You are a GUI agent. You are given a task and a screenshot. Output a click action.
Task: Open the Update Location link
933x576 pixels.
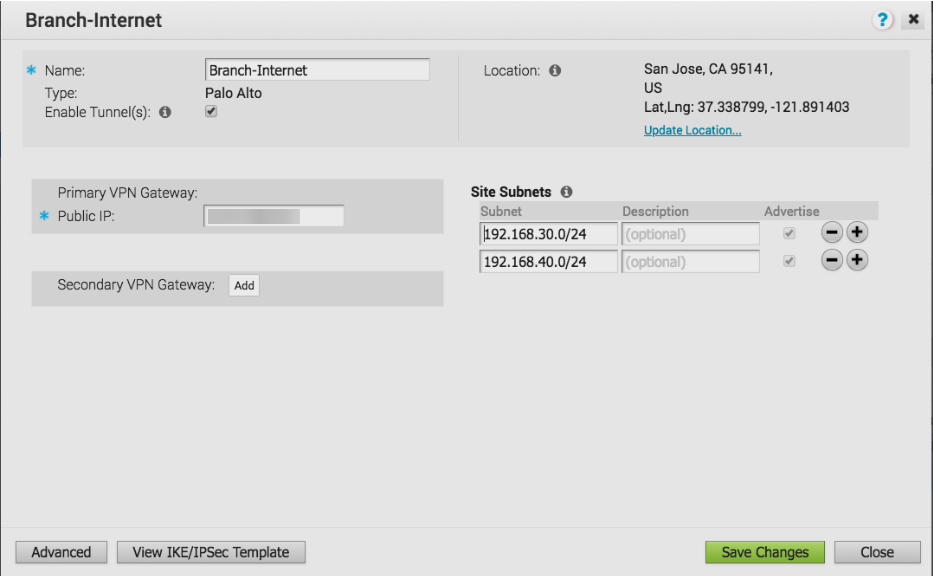pyautogui.click(x=692, y=130)
